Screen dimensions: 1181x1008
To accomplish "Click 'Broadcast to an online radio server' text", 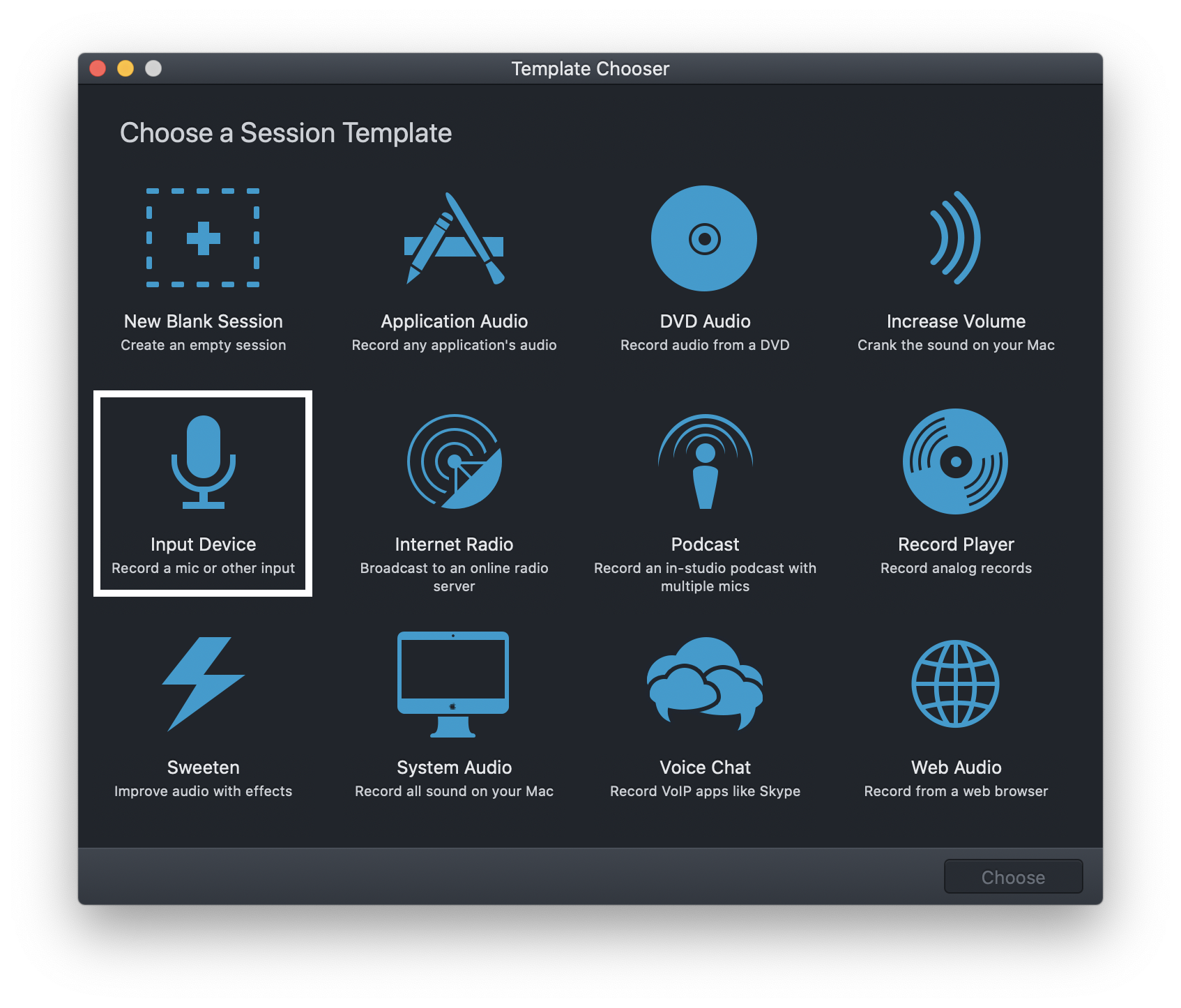I will pyautogui.click(x=455, y=577).
